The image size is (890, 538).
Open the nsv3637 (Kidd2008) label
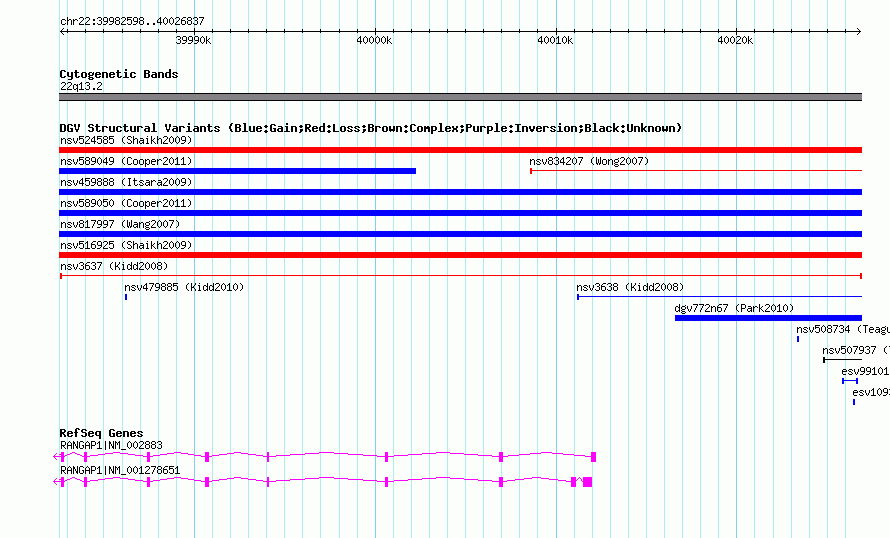click(114, 266)
